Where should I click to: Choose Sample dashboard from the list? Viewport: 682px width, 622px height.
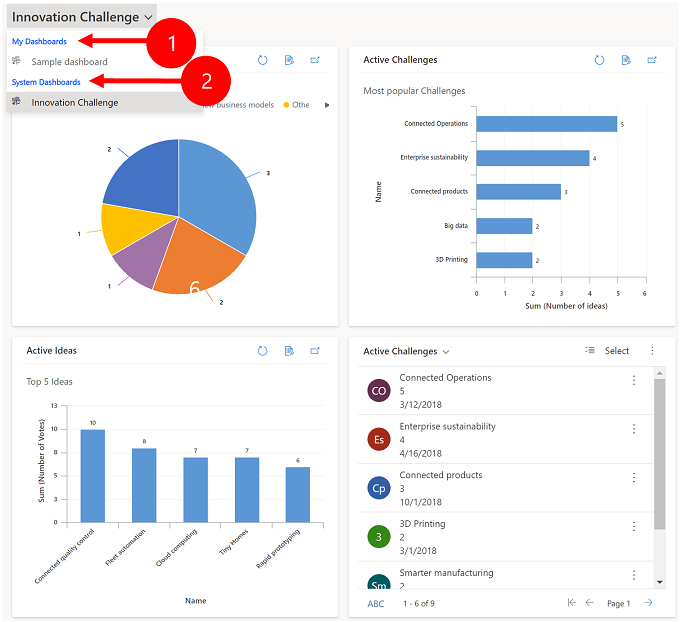click(x=69, y=62)
